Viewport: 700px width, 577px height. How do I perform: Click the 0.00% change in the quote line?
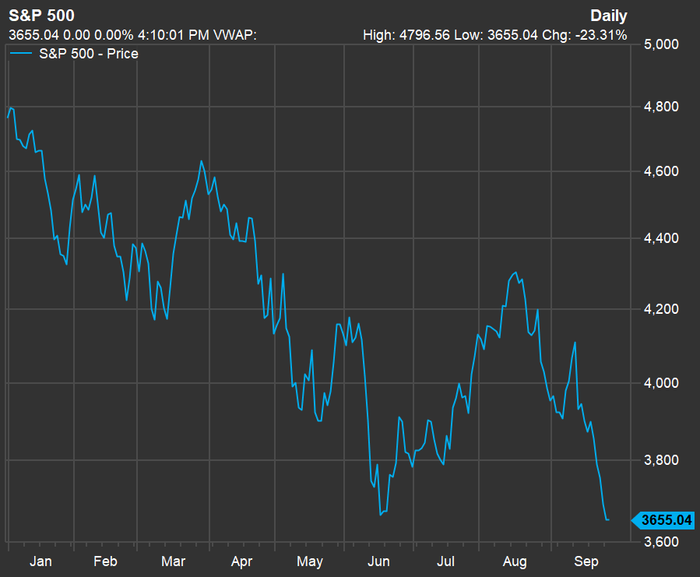click(114, 35)
